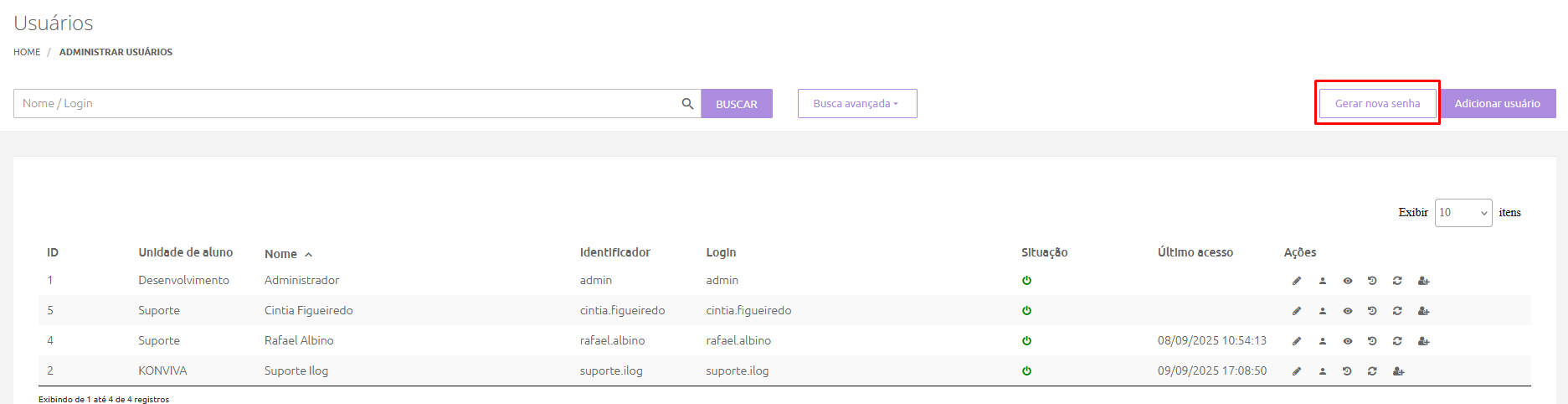
Task: Go to HOME in the breadcrumb
Action: point(27,52)
